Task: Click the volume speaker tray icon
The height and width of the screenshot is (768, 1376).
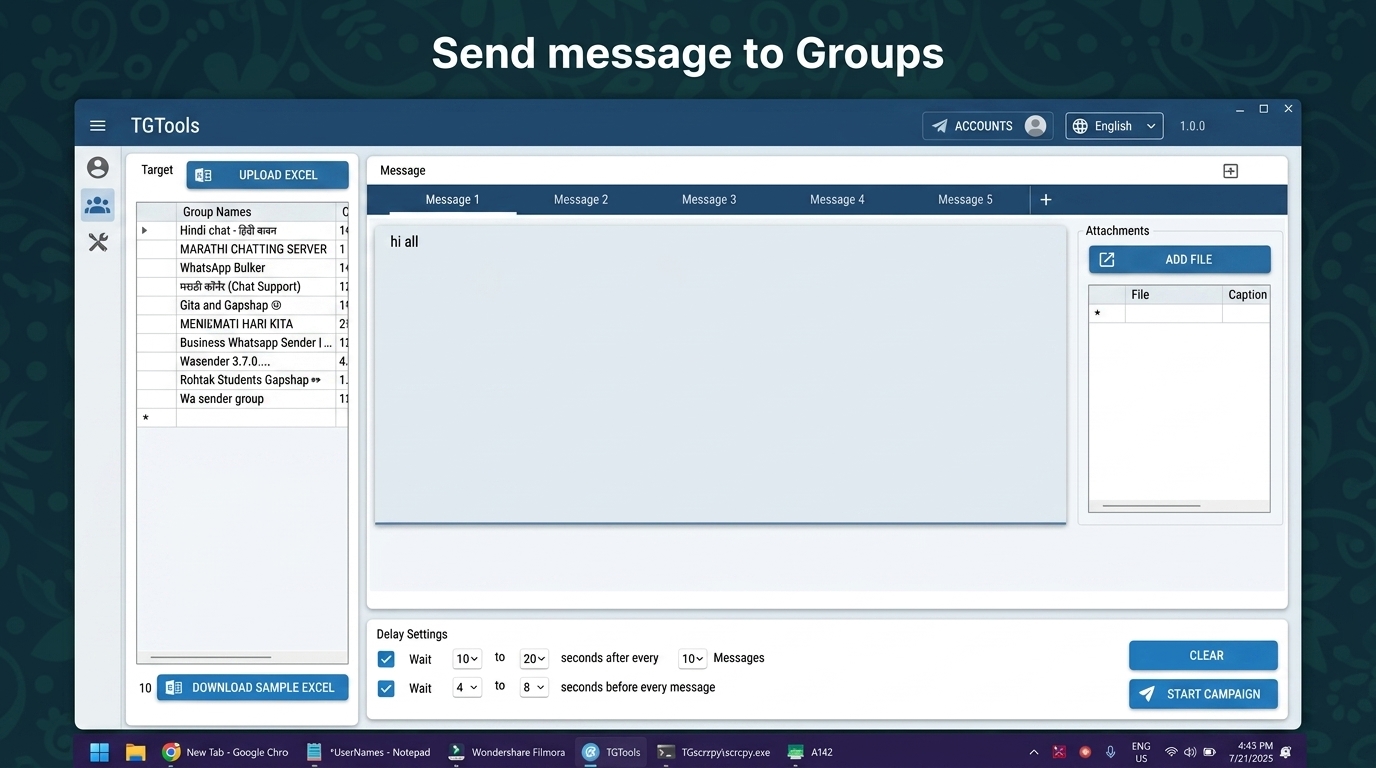Action: coord(1190,752)
